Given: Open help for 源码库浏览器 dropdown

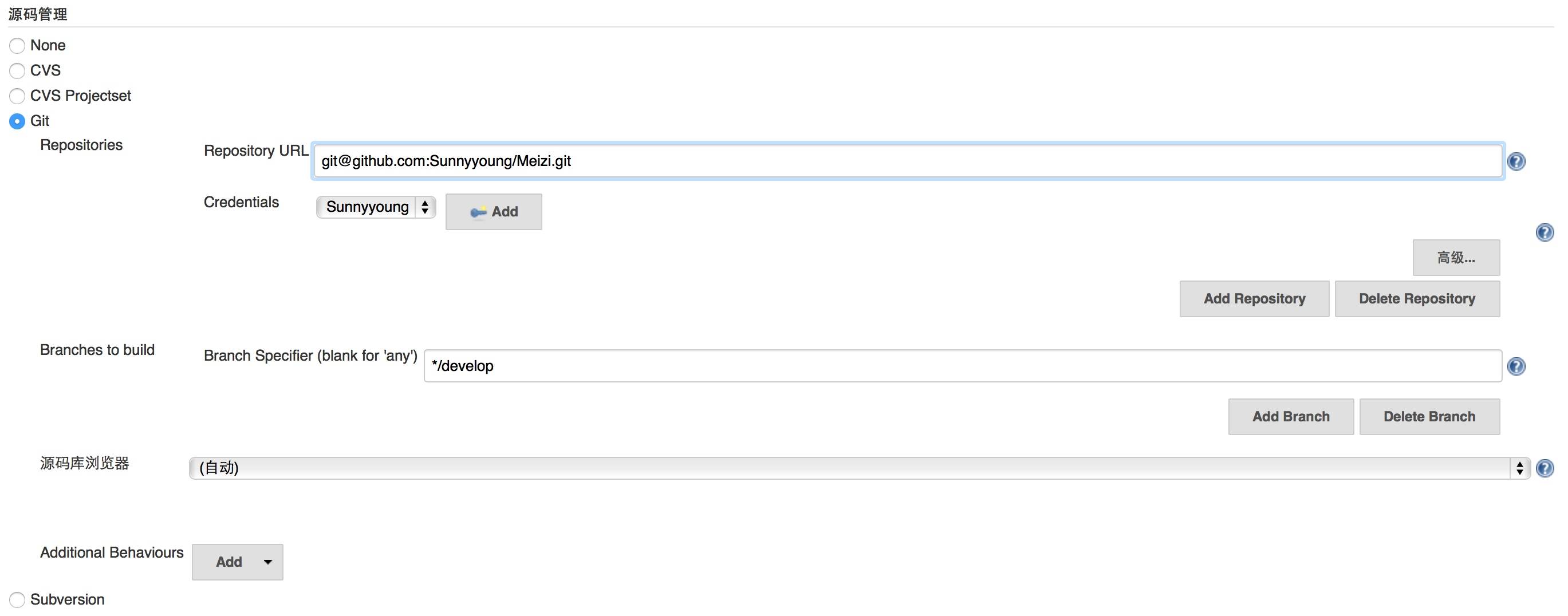Looking at the screenshot, I should coord(1545,468).
